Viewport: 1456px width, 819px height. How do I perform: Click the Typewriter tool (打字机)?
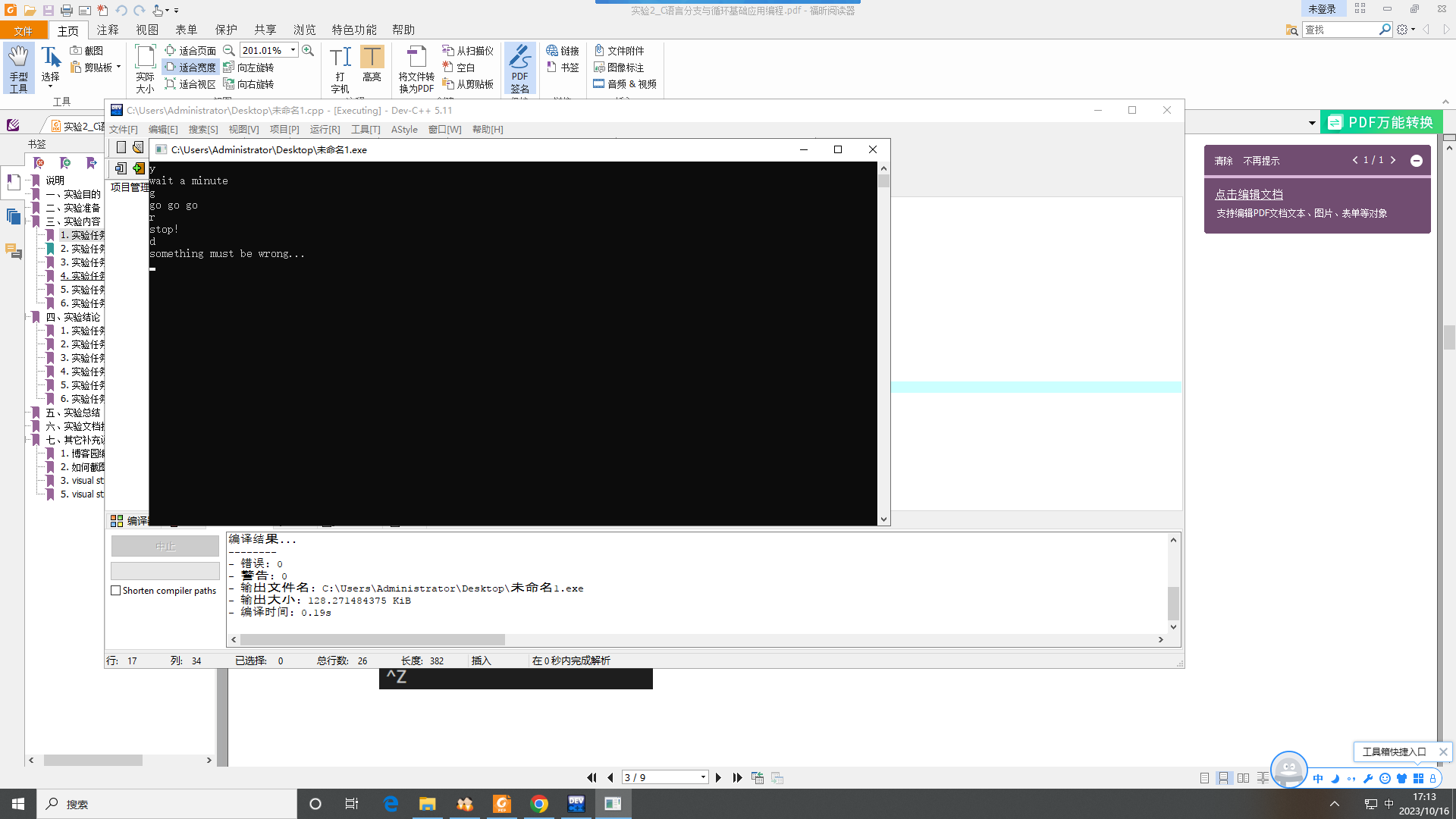(340, 67)
